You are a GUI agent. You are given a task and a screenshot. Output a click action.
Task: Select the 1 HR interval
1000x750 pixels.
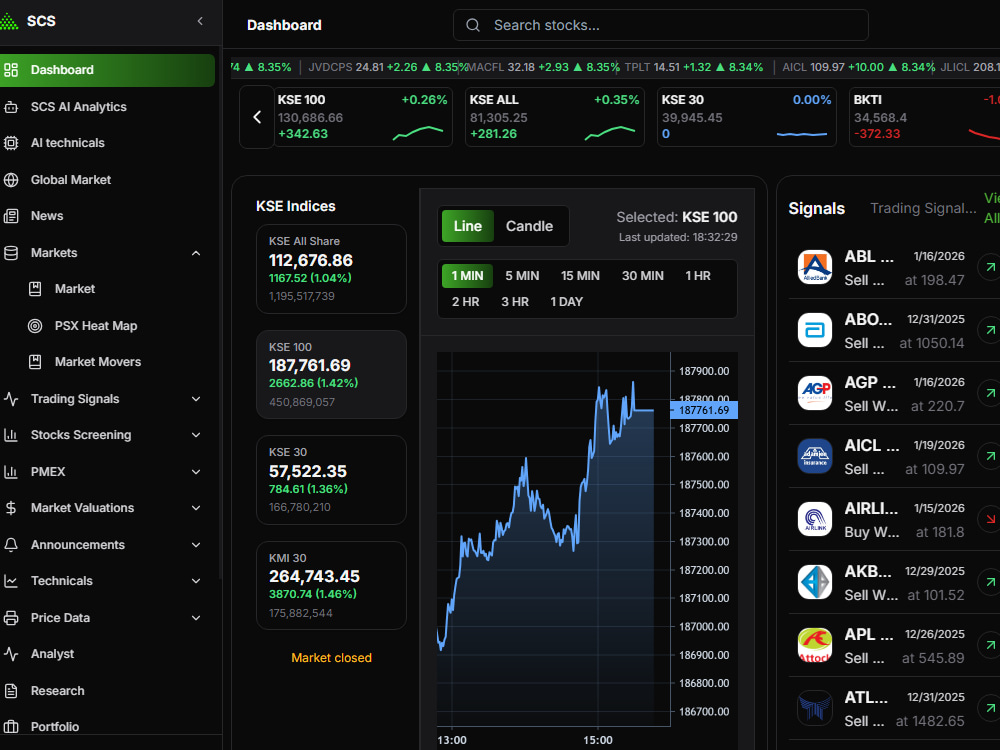(x=698, y=276)
